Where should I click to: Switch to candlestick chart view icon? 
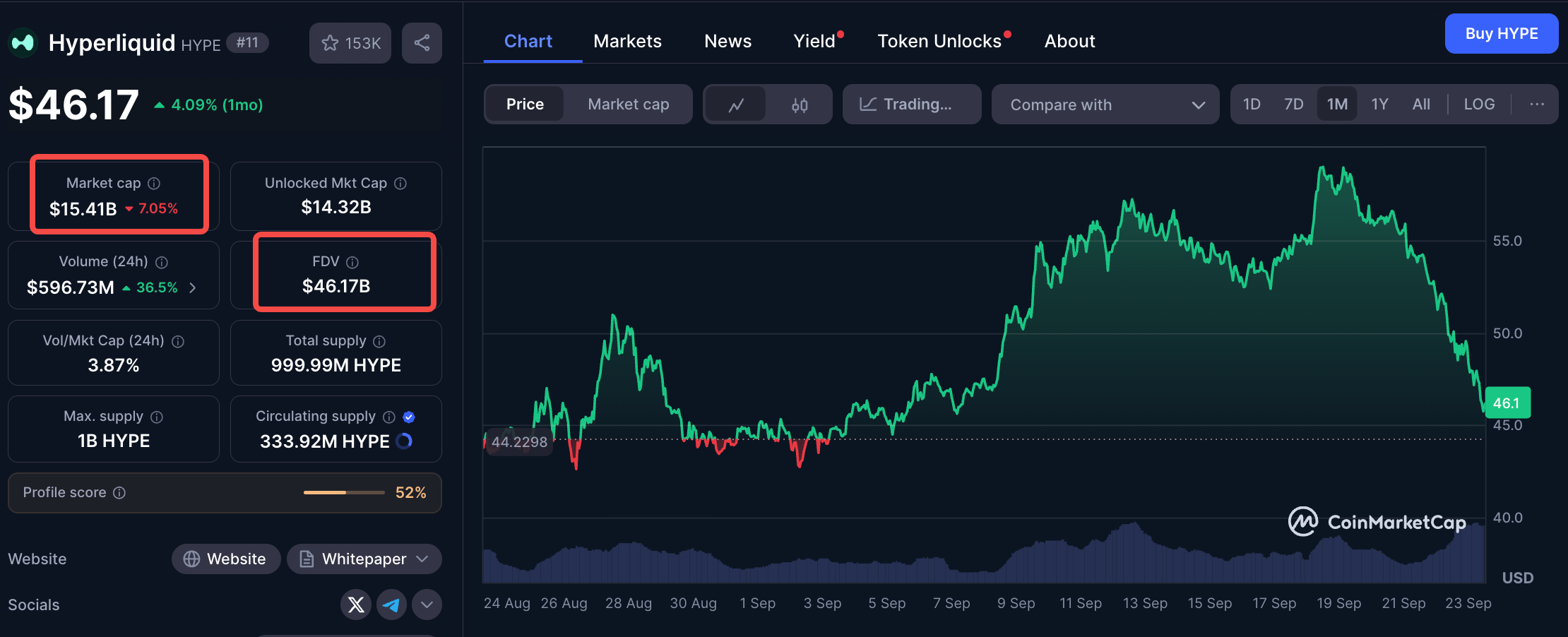799,105
